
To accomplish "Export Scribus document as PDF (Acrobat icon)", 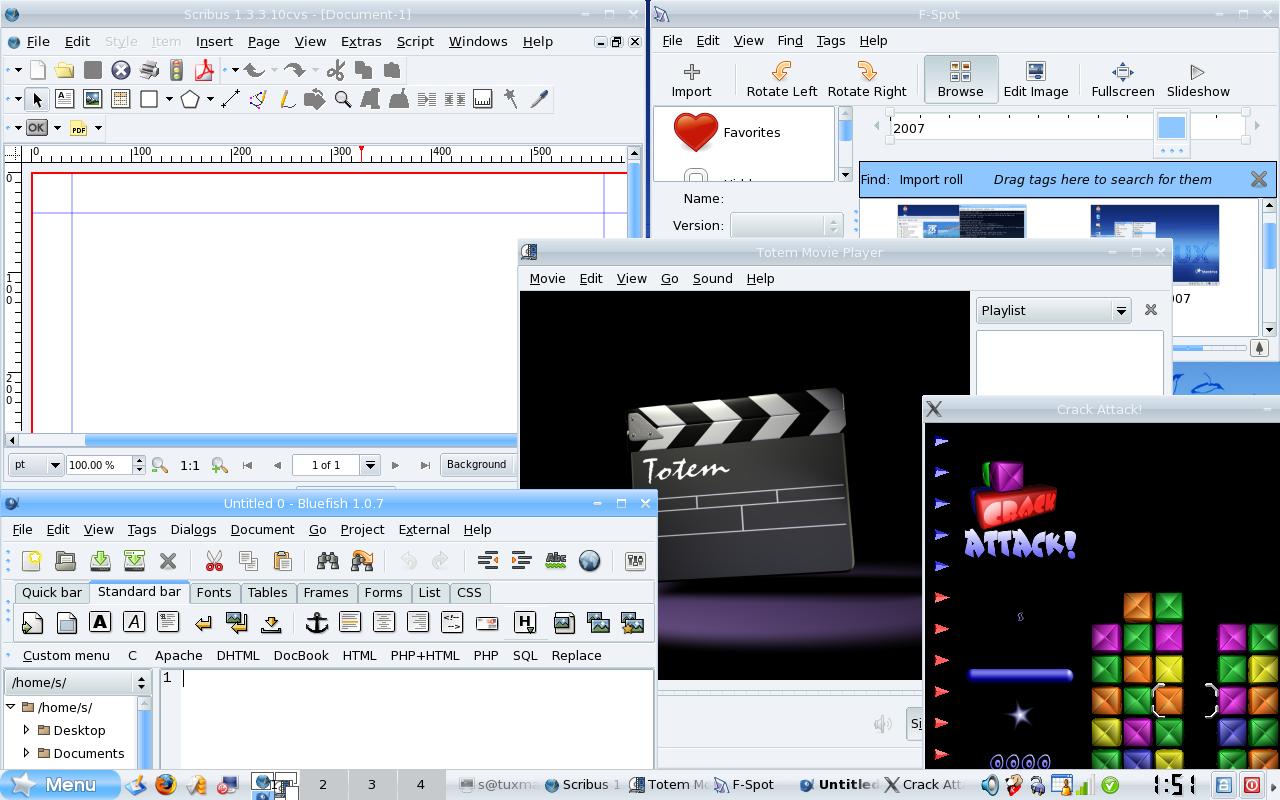I will click(x=205, y=70).
